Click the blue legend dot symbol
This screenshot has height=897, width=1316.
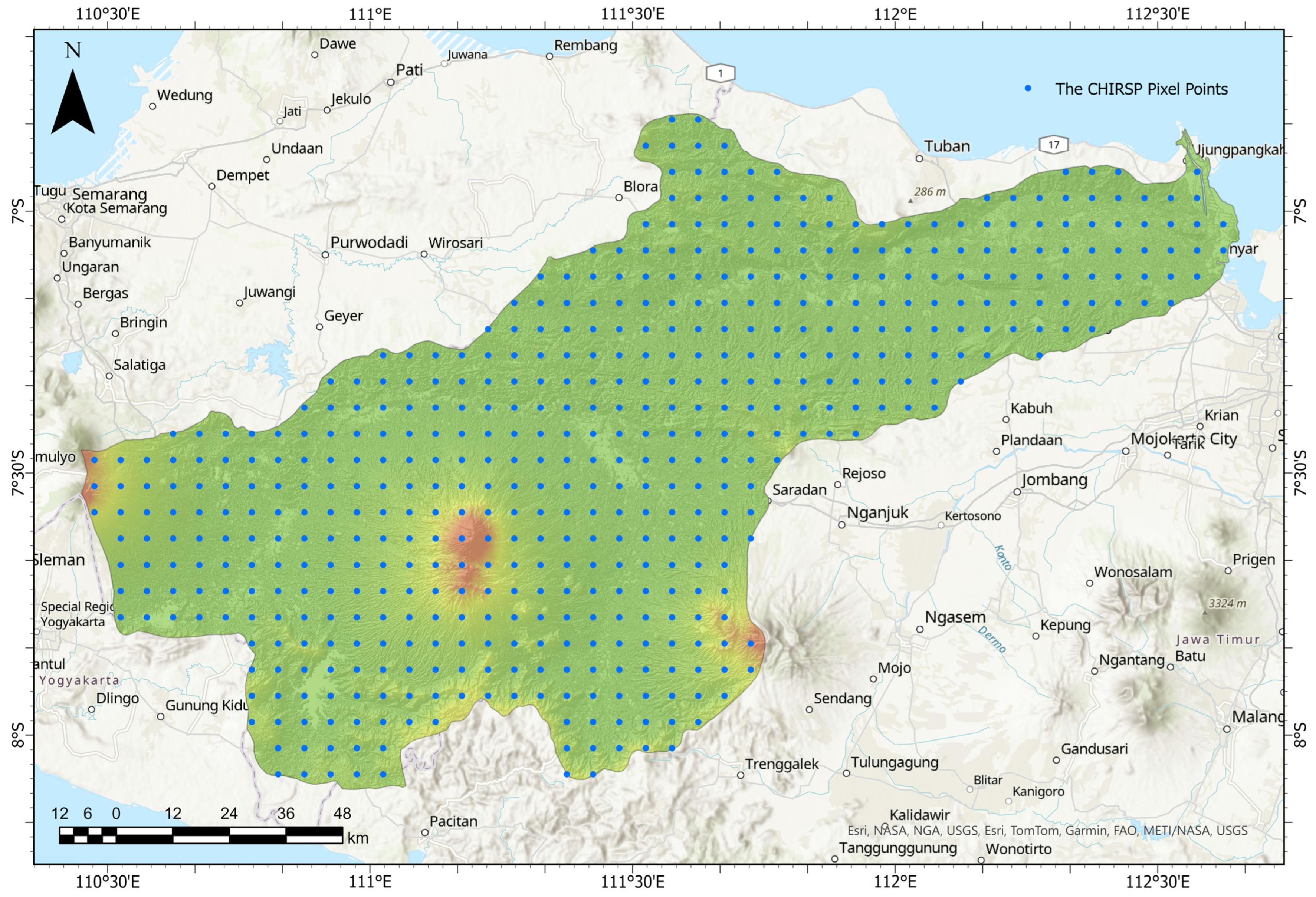pyautogui.click(x=1028, y=89)
